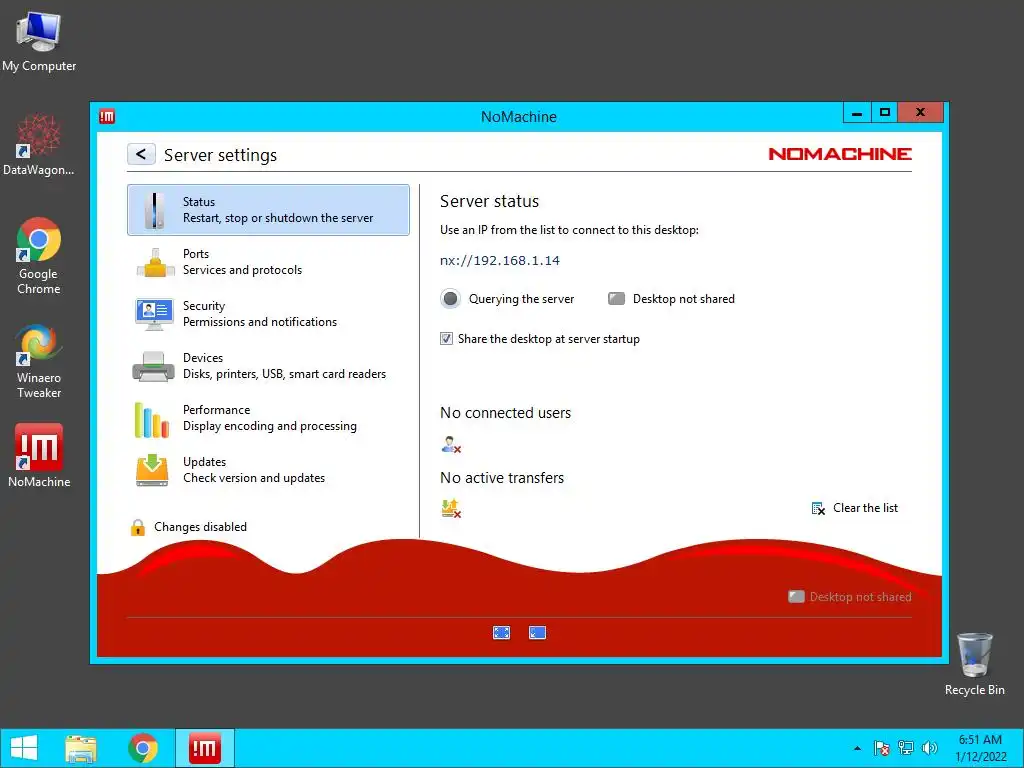Open the Devices printer icon
This screenshot has width=1024, height=768.
[153, 366]
